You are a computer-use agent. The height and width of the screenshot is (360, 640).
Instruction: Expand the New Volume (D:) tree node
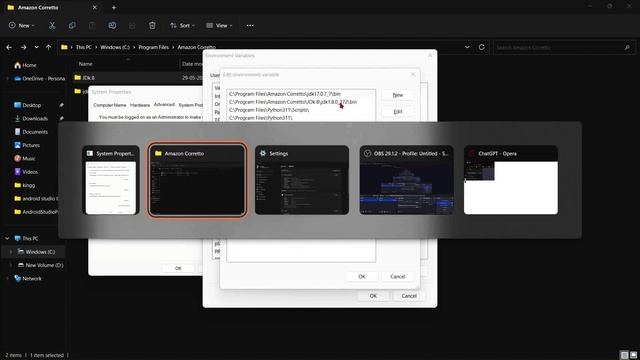[x=11, y=265]
